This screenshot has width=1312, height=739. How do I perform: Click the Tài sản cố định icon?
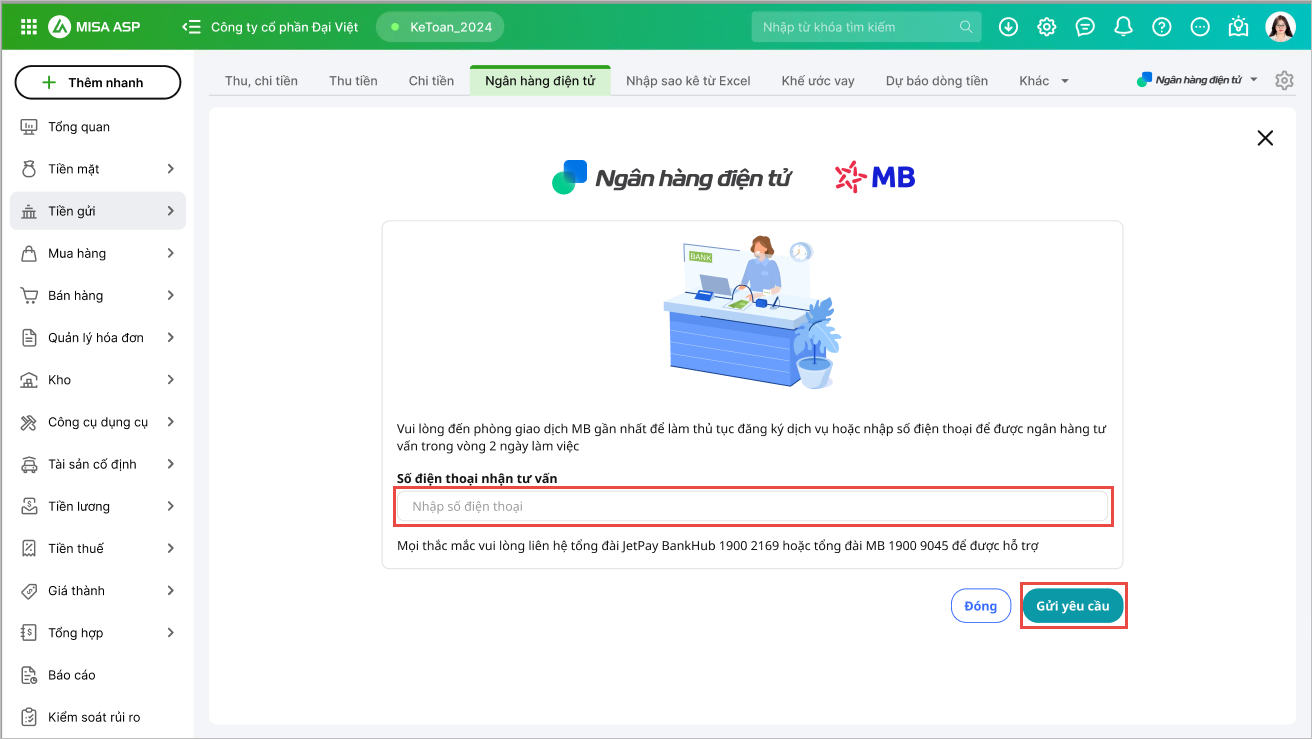point(29,464)
